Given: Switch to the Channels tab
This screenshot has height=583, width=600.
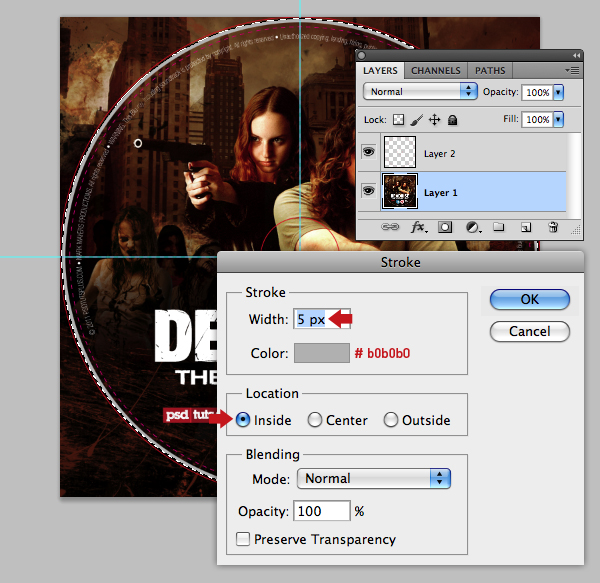Looking at the screenshot, I should coord(435,71).
